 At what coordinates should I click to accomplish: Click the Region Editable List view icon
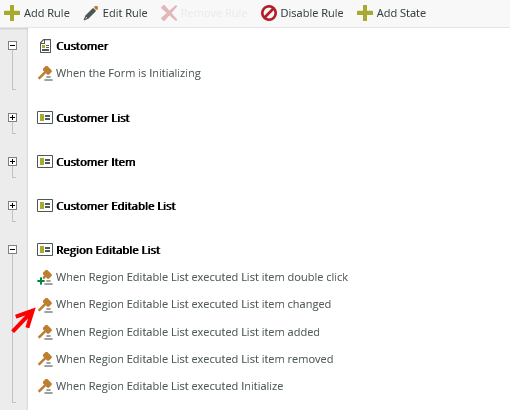(x=45, y=250)
